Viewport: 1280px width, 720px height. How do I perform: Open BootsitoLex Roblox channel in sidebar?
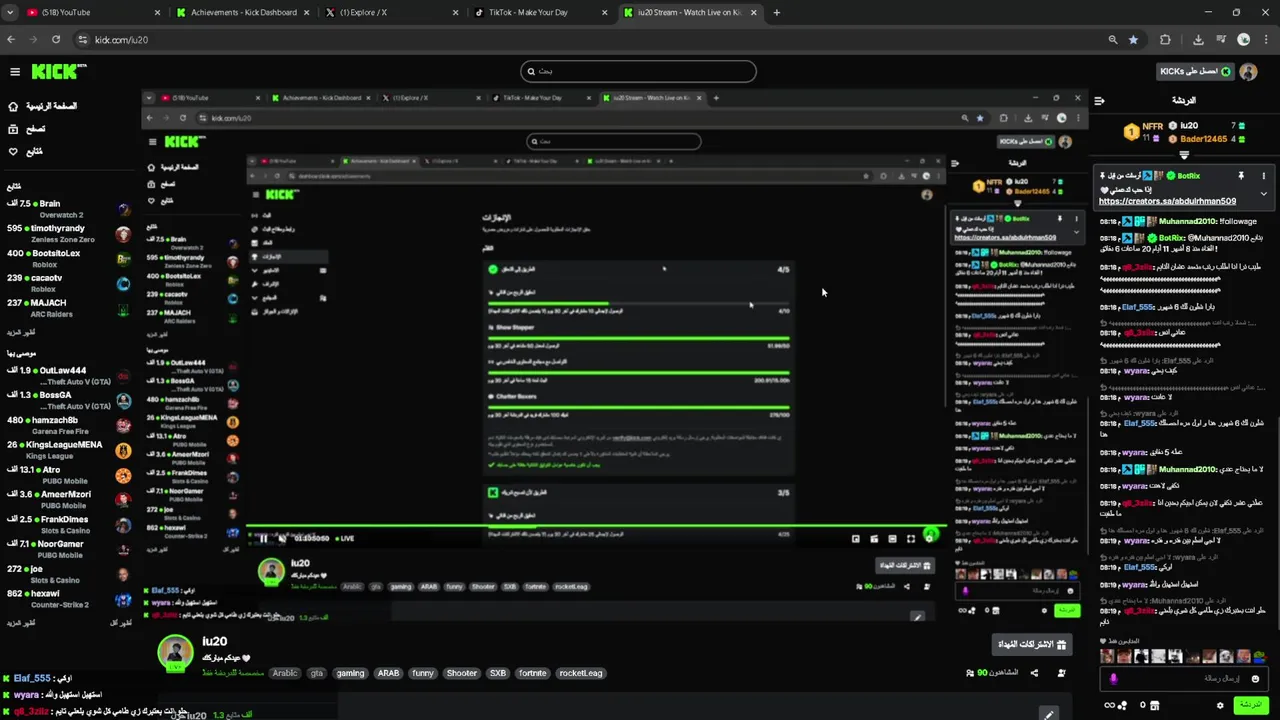pyautogui.click(x=68, y=258)
